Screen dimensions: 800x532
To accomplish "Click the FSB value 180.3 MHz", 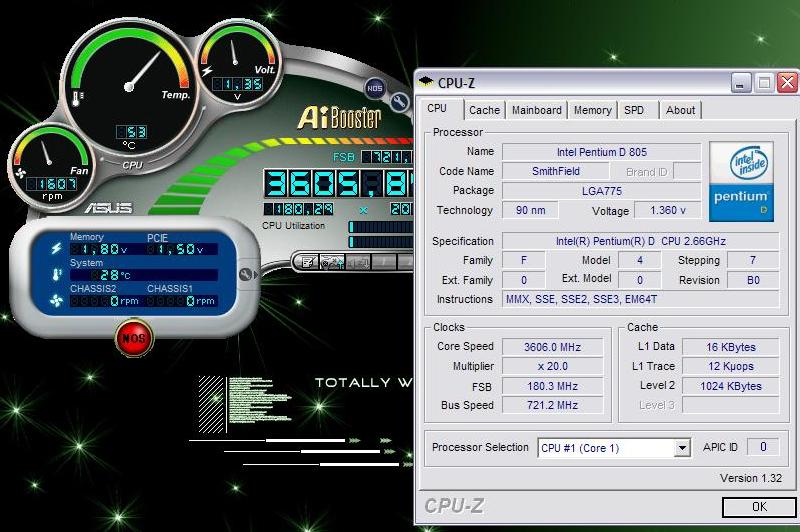I will (553, 386).
